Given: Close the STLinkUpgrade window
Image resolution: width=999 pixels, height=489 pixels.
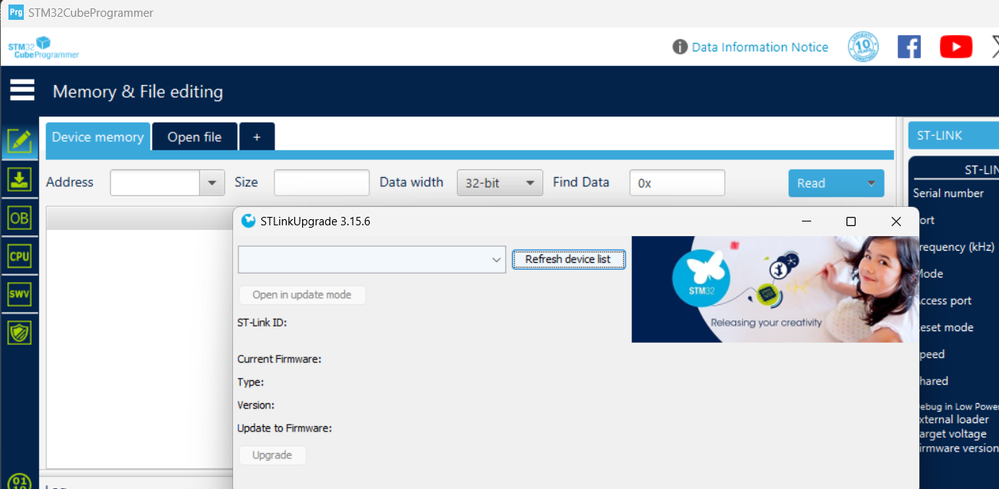Looking at the screenshot, I should [x=896, y=222].
